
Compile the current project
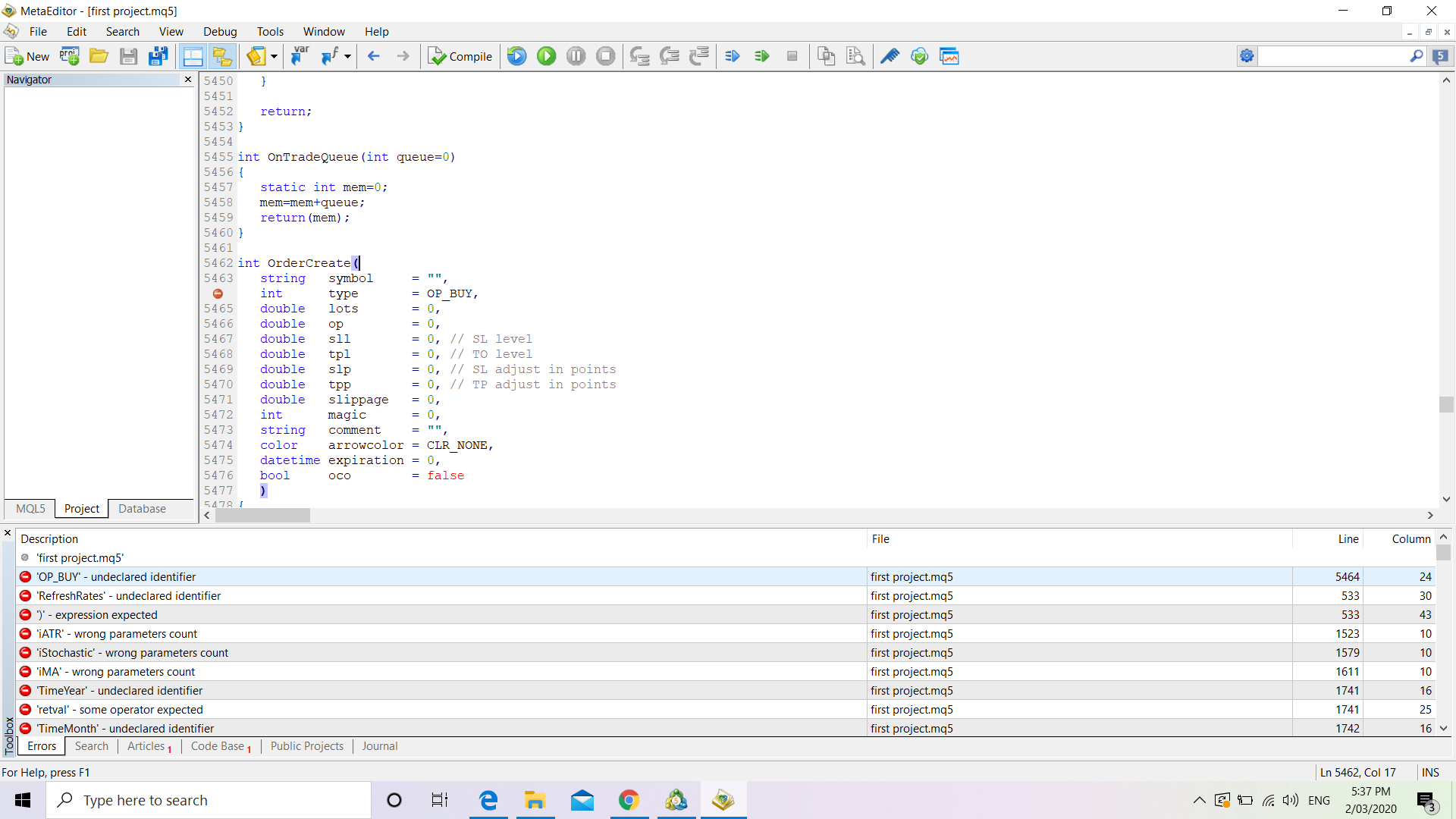point(460,56)
